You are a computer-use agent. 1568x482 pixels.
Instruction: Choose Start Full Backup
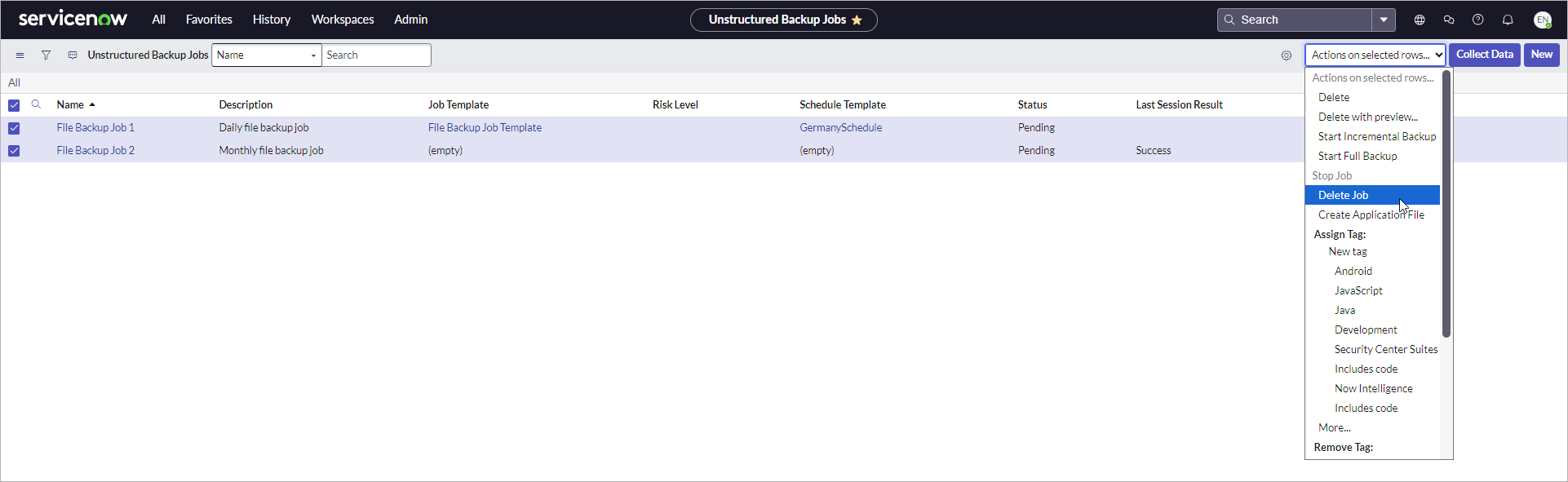pyautogui.click(x=1372, y=156)
